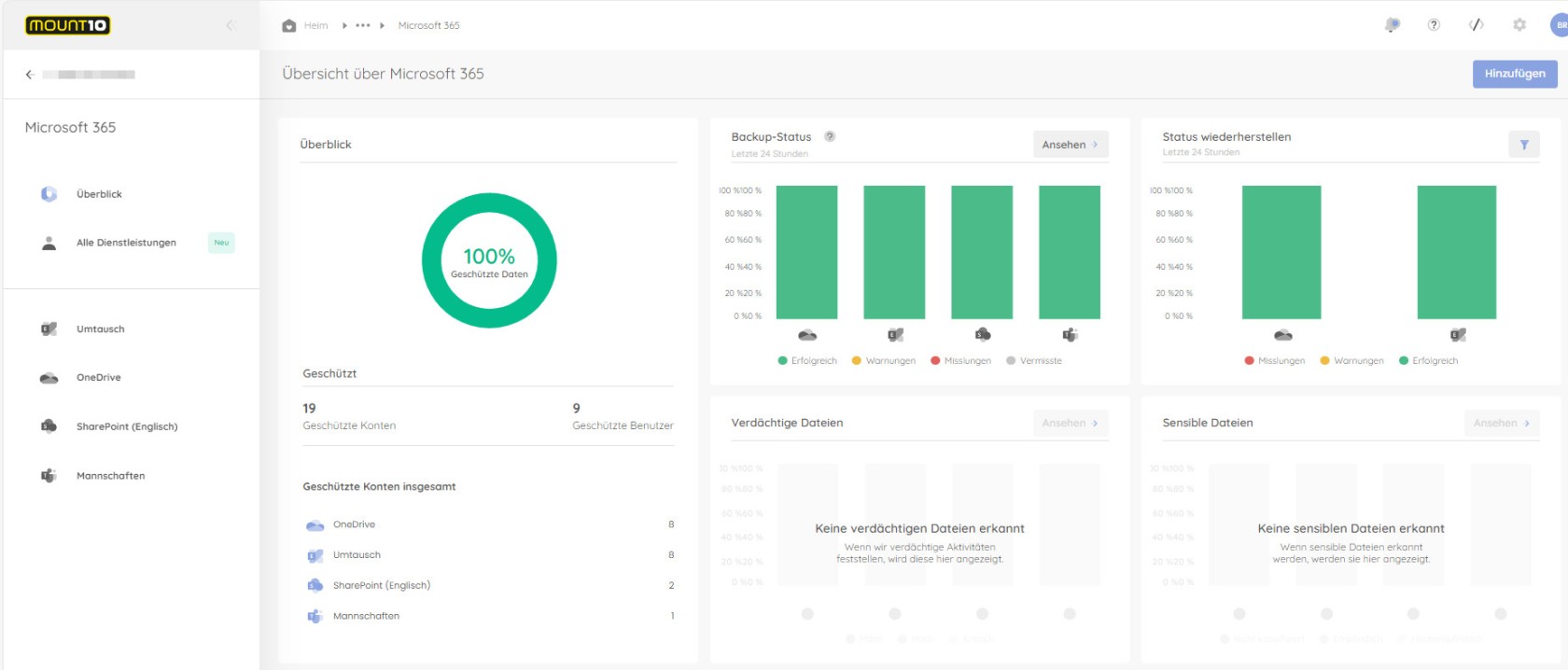The image size is (1568, 670).
Task: Click the Hinzufügen button
Action: 1514,74
